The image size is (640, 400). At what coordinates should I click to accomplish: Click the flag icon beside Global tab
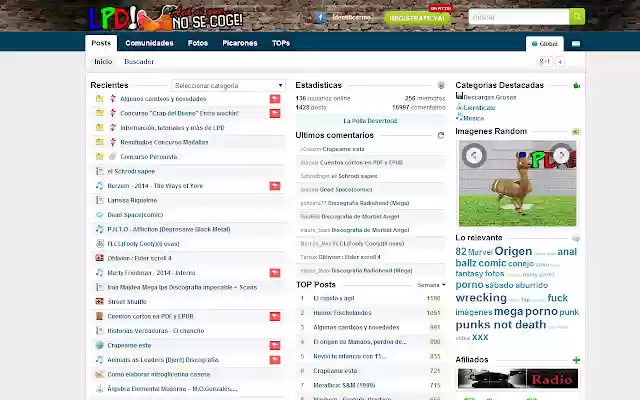(x=576, y=44)
